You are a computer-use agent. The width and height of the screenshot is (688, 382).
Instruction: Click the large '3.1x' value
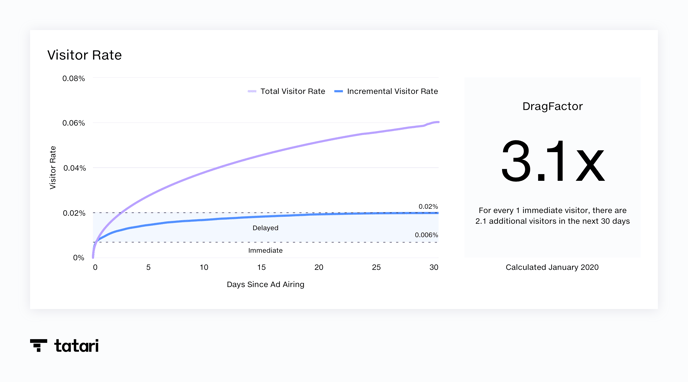(552, 161)
